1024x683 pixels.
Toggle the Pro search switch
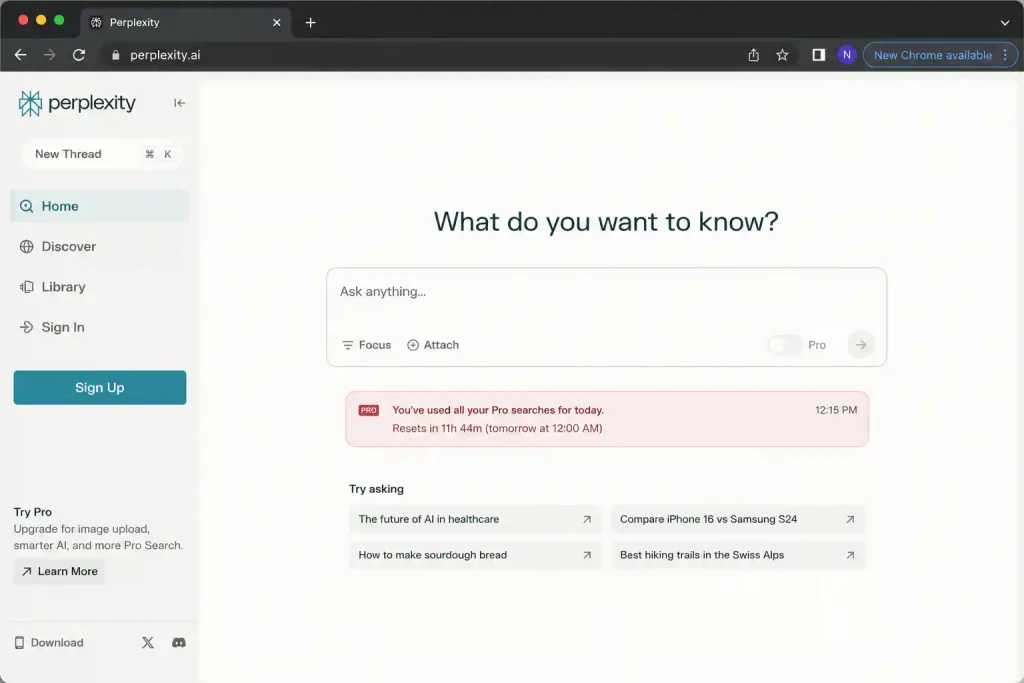784,345
